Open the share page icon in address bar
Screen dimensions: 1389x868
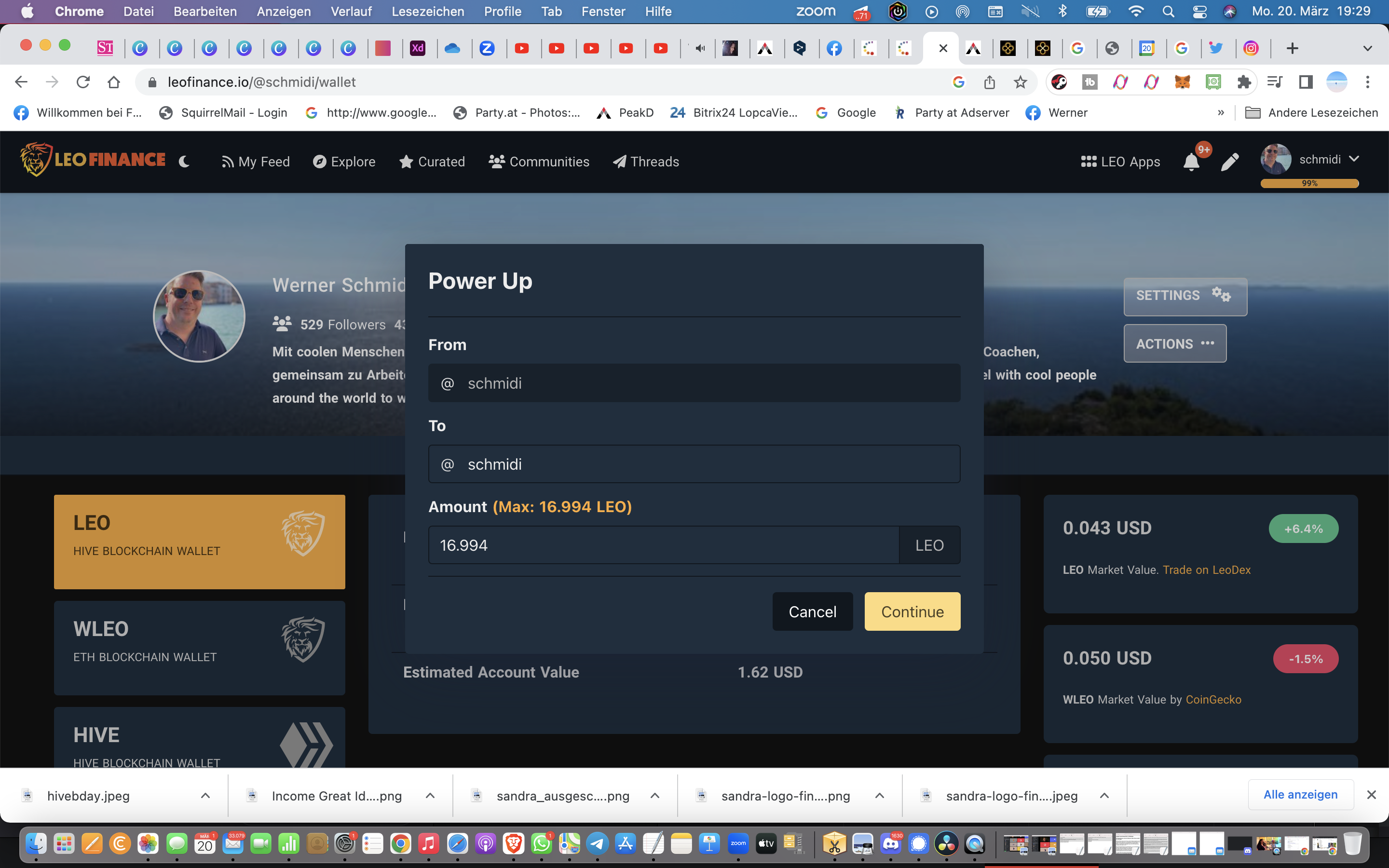click(x=990, y=82)
